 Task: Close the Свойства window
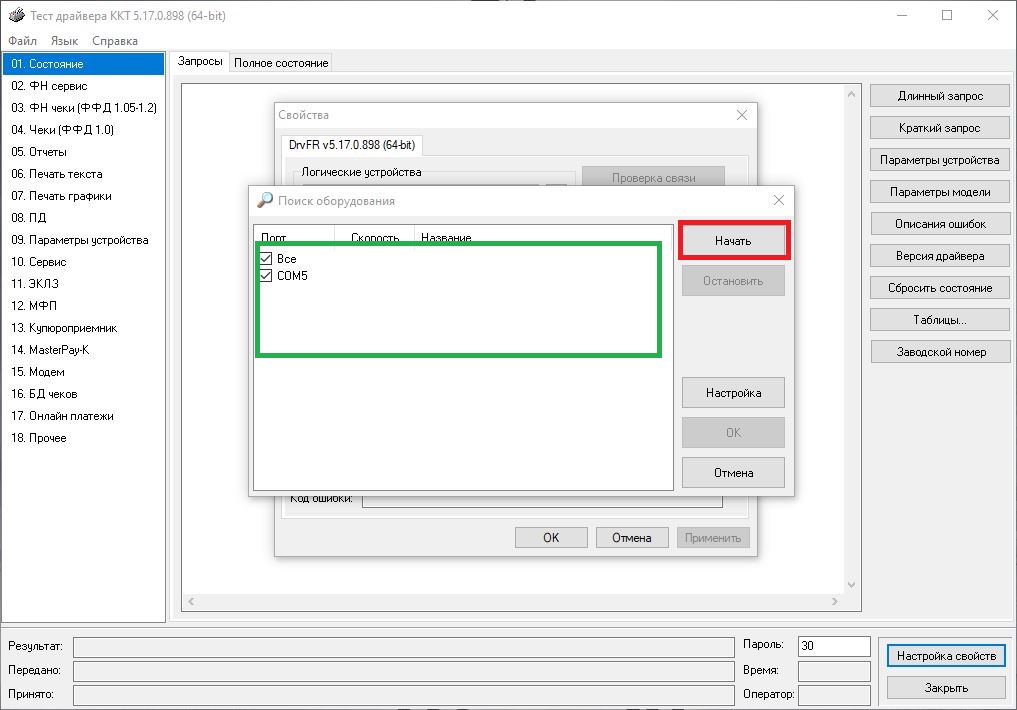coord(741,115)
